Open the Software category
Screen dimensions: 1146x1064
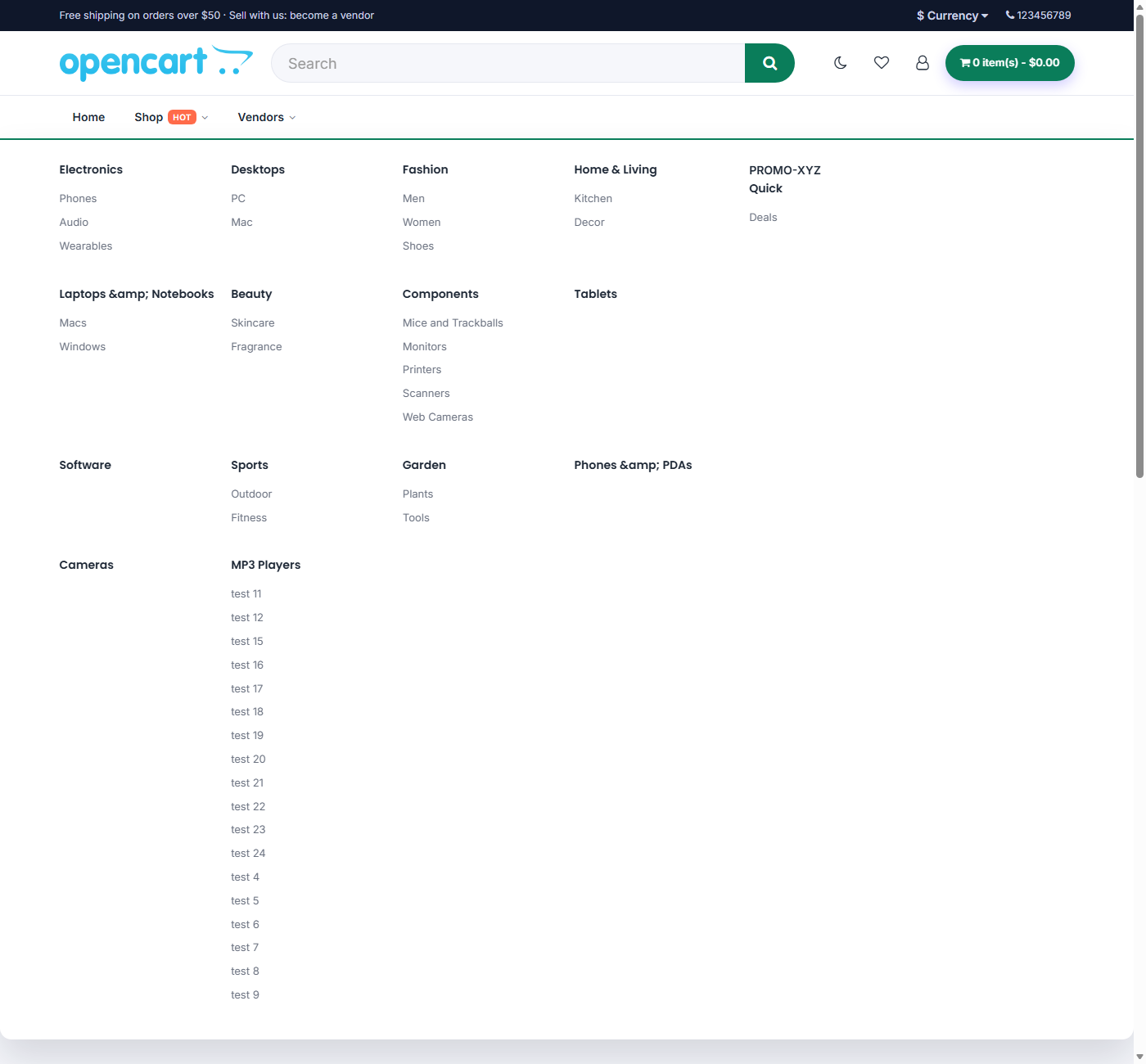pyautogui.click(x=85, y=465)
